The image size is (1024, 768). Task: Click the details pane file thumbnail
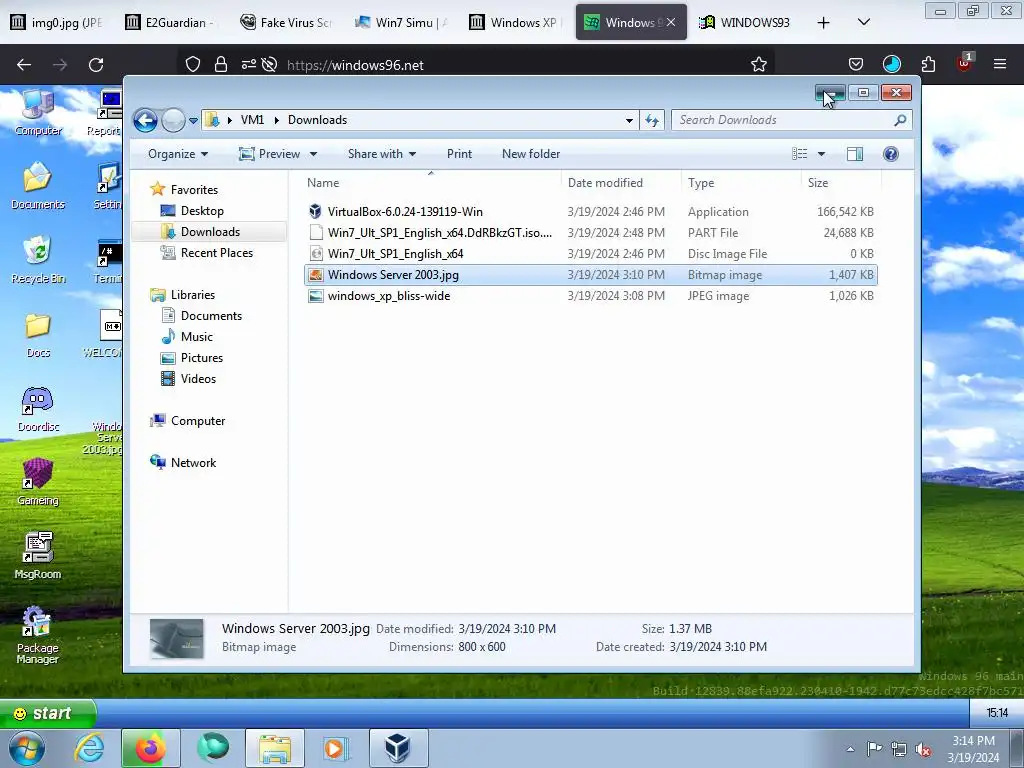[176, 639]
